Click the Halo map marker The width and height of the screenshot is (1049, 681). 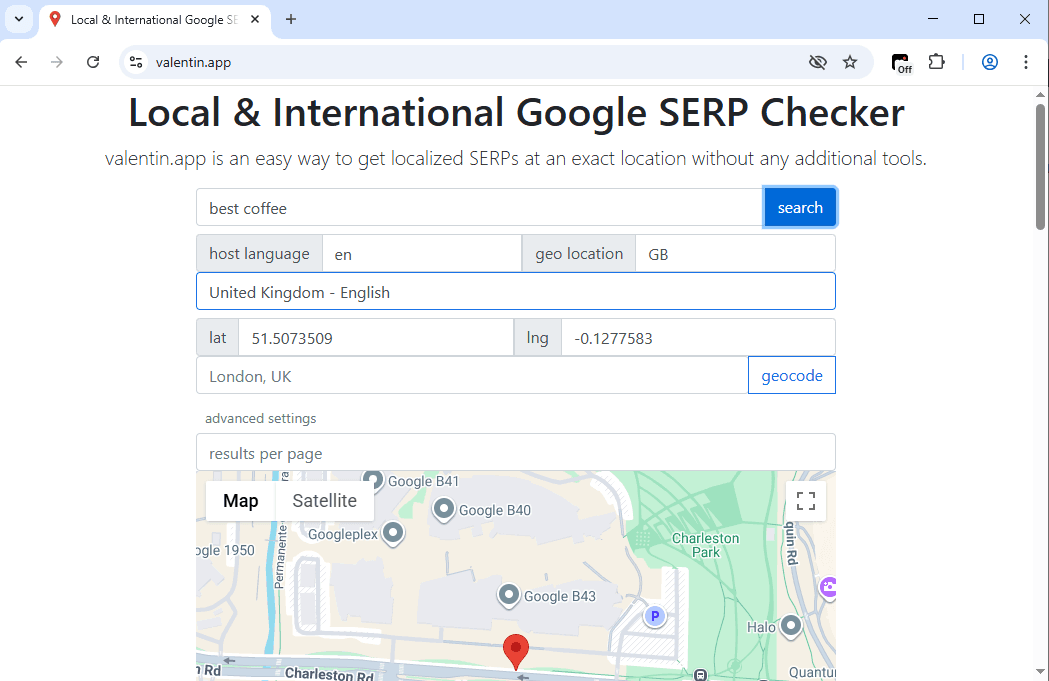tap(791, 626)
